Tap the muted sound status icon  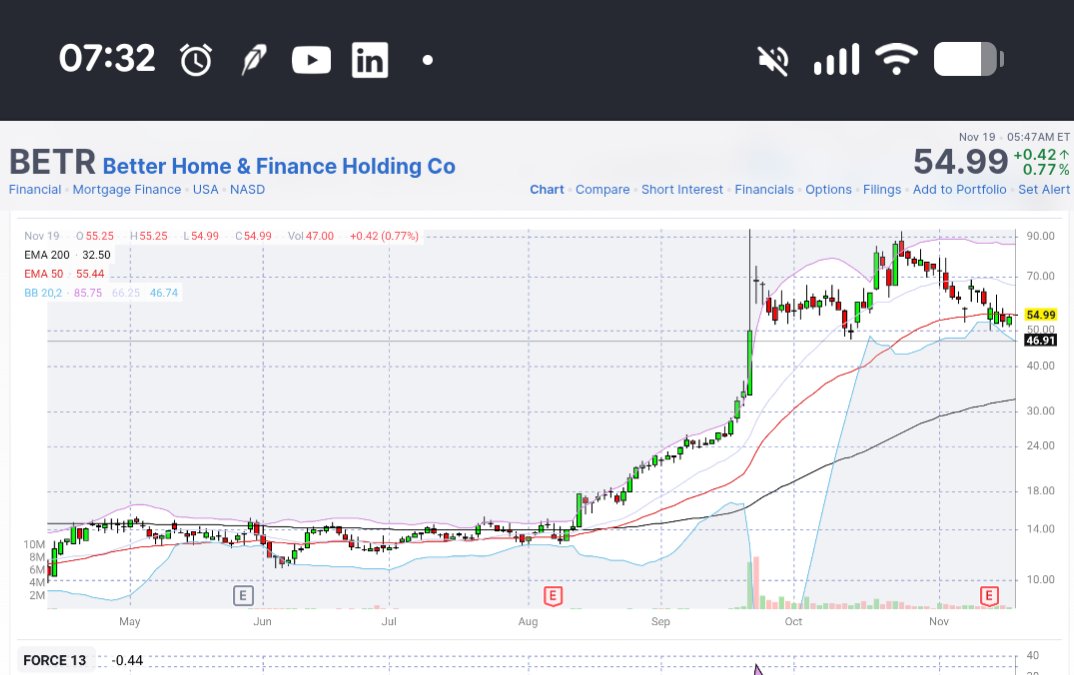tap(773, 60)
